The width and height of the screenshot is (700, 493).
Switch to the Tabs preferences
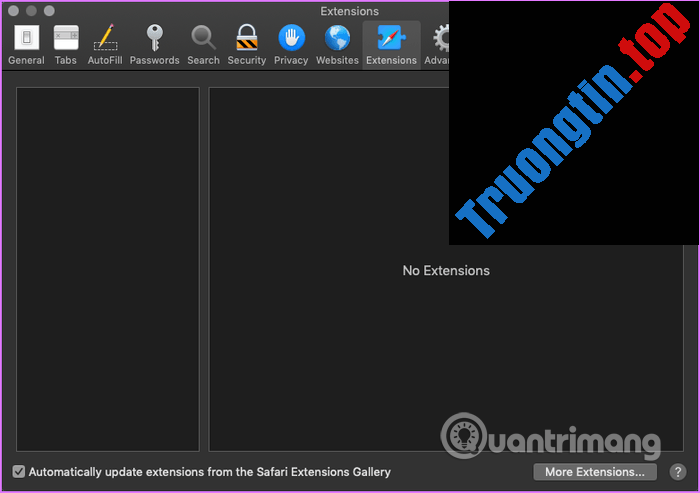[65, 44]
